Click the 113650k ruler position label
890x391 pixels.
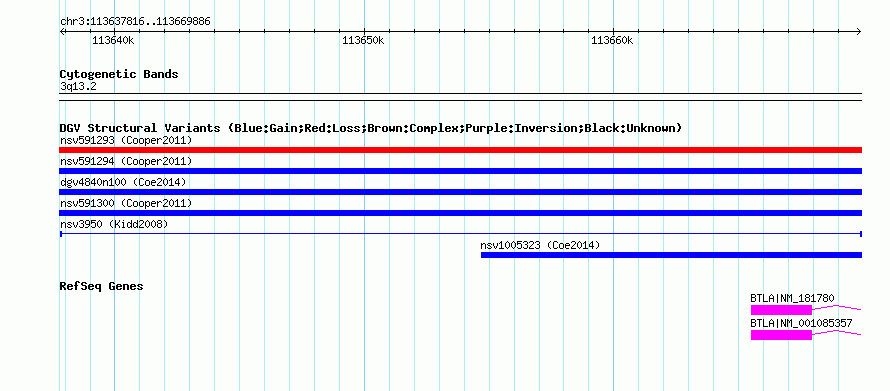pyautogui.click(x=363, y=40)
